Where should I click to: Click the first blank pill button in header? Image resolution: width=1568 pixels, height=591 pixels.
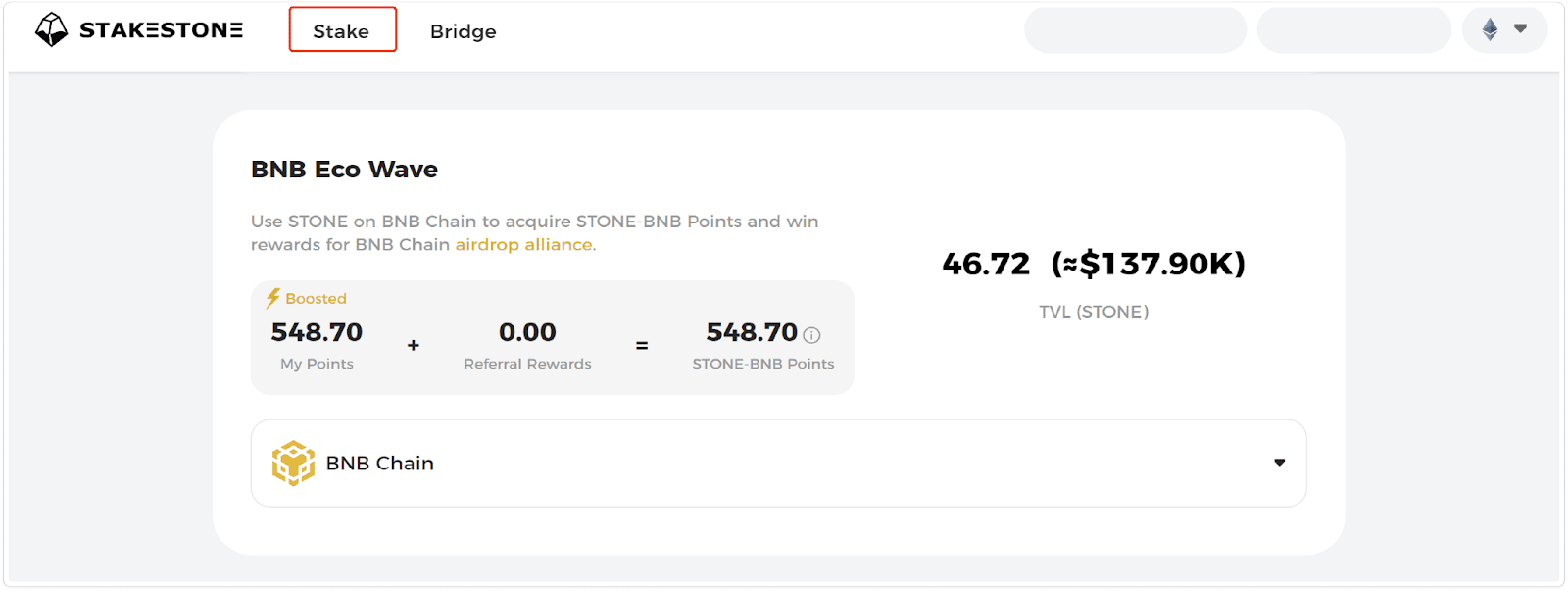coord(1135,30)
